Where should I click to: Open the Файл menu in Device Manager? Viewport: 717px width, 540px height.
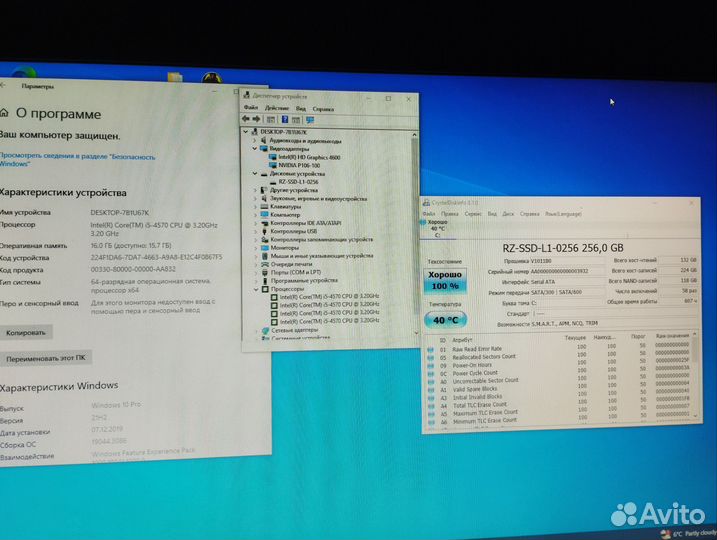point(251,107)
